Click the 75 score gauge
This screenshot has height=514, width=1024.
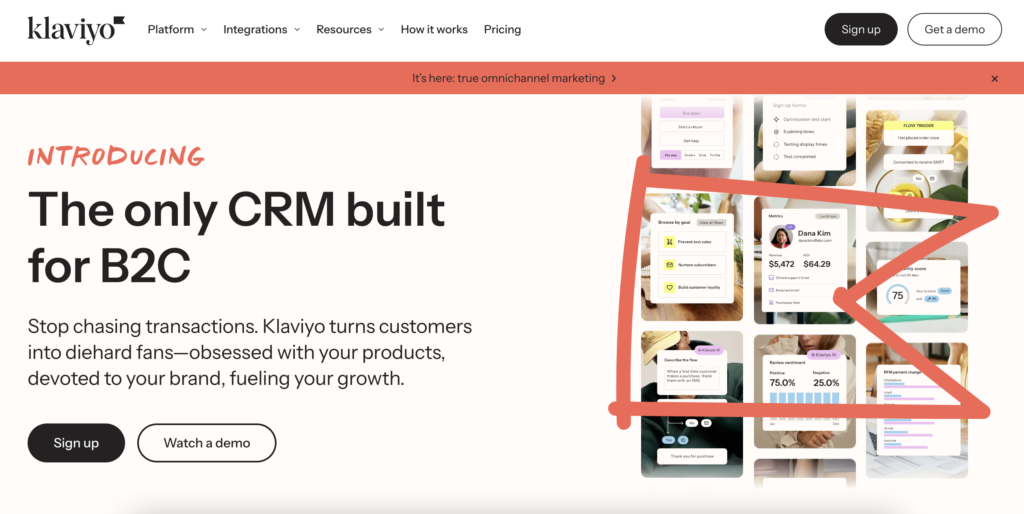(x=897, y=295)
